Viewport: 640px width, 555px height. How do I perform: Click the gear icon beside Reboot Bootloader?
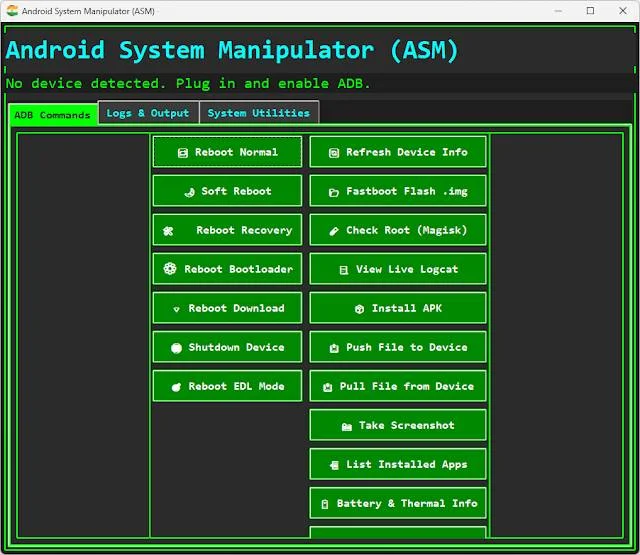(x=170, y=269)
